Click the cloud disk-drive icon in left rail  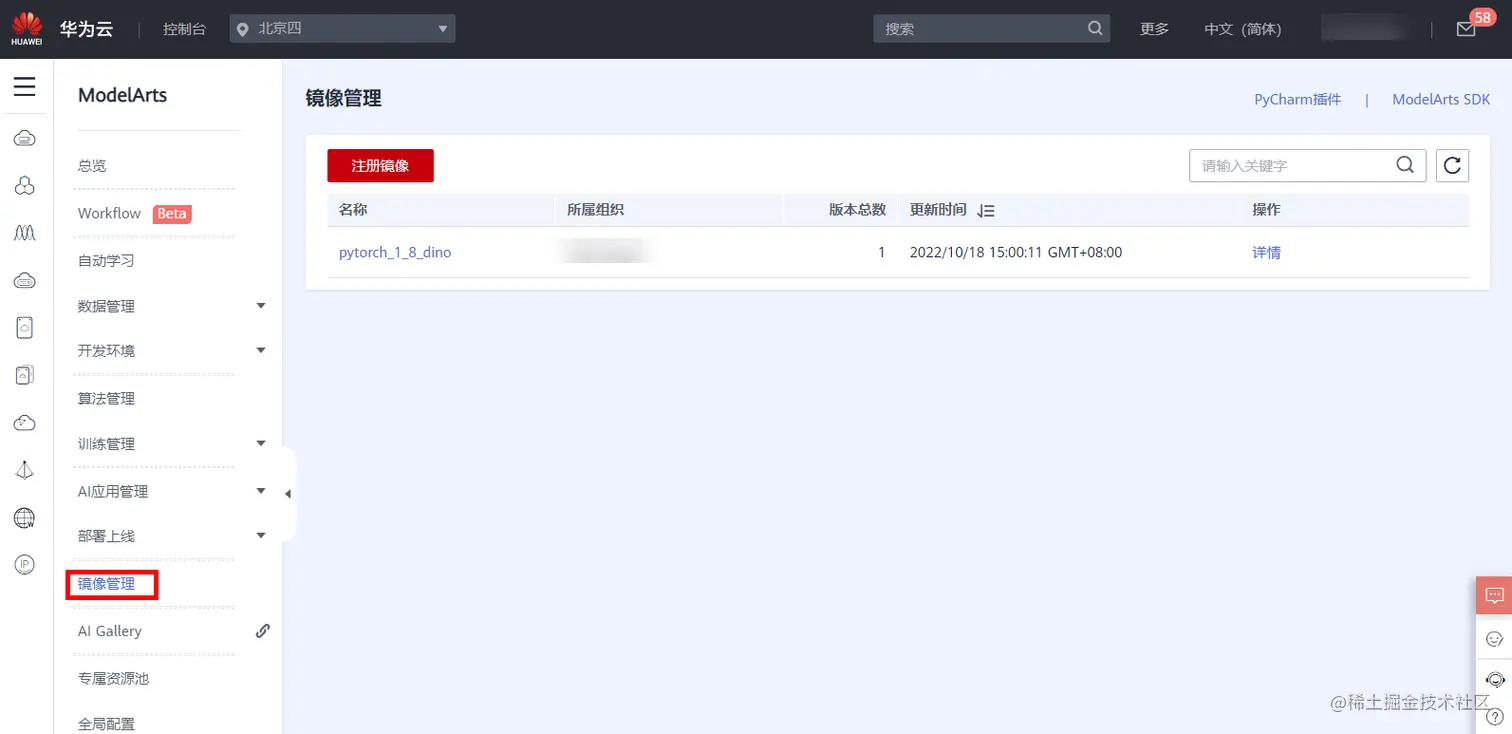click(x=25, y=281)
